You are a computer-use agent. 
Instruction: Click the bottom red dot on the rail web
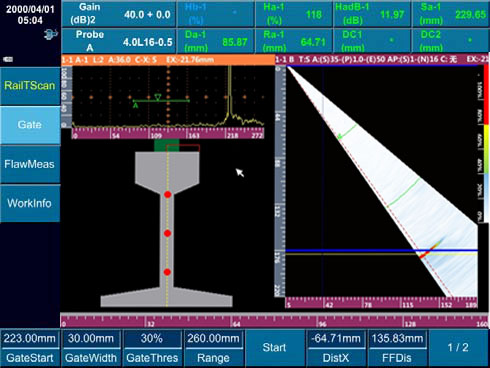pos(168,272)
